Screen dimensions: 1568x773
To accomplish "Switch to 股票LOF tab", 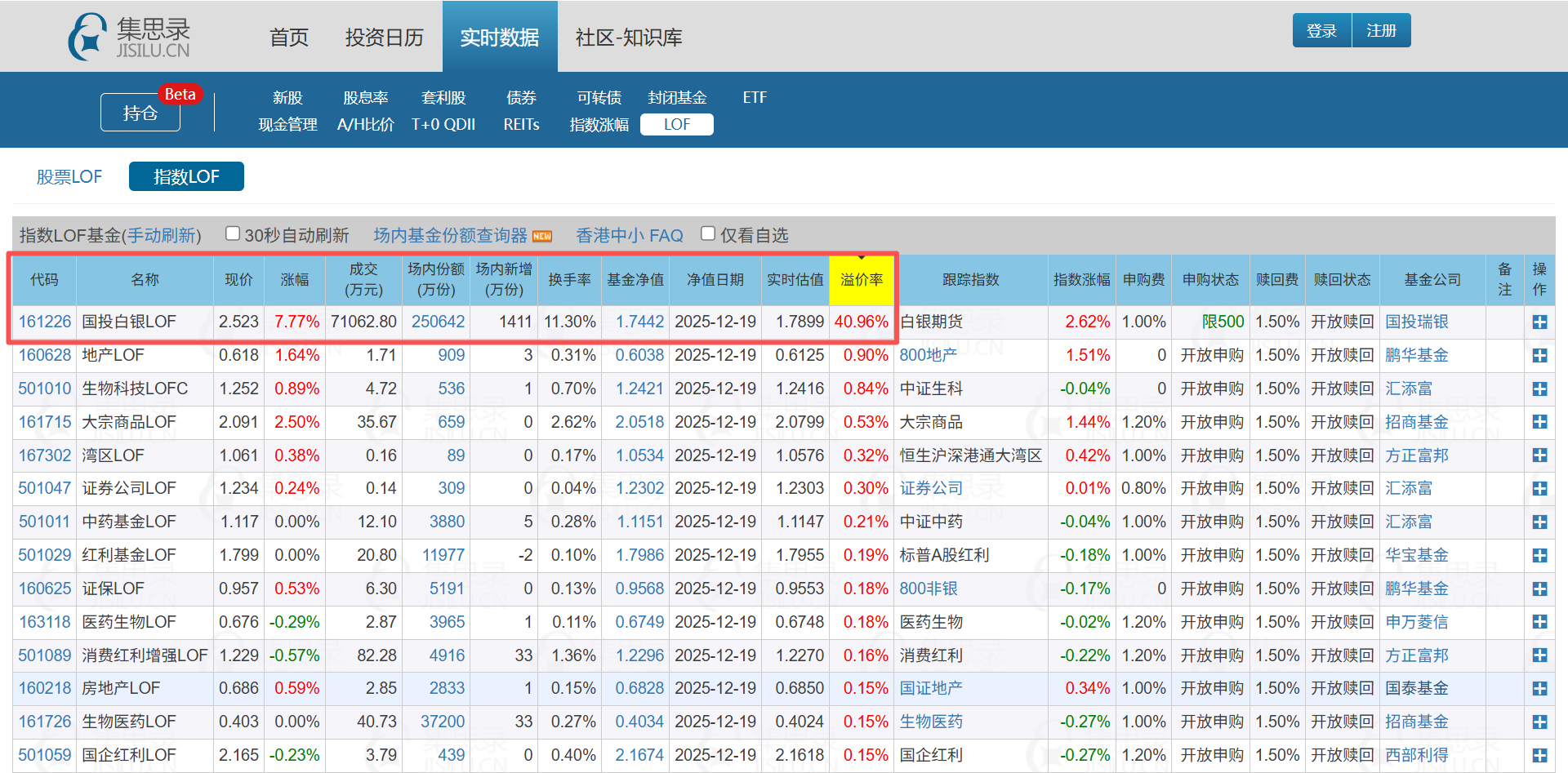I will click(69, 176).
